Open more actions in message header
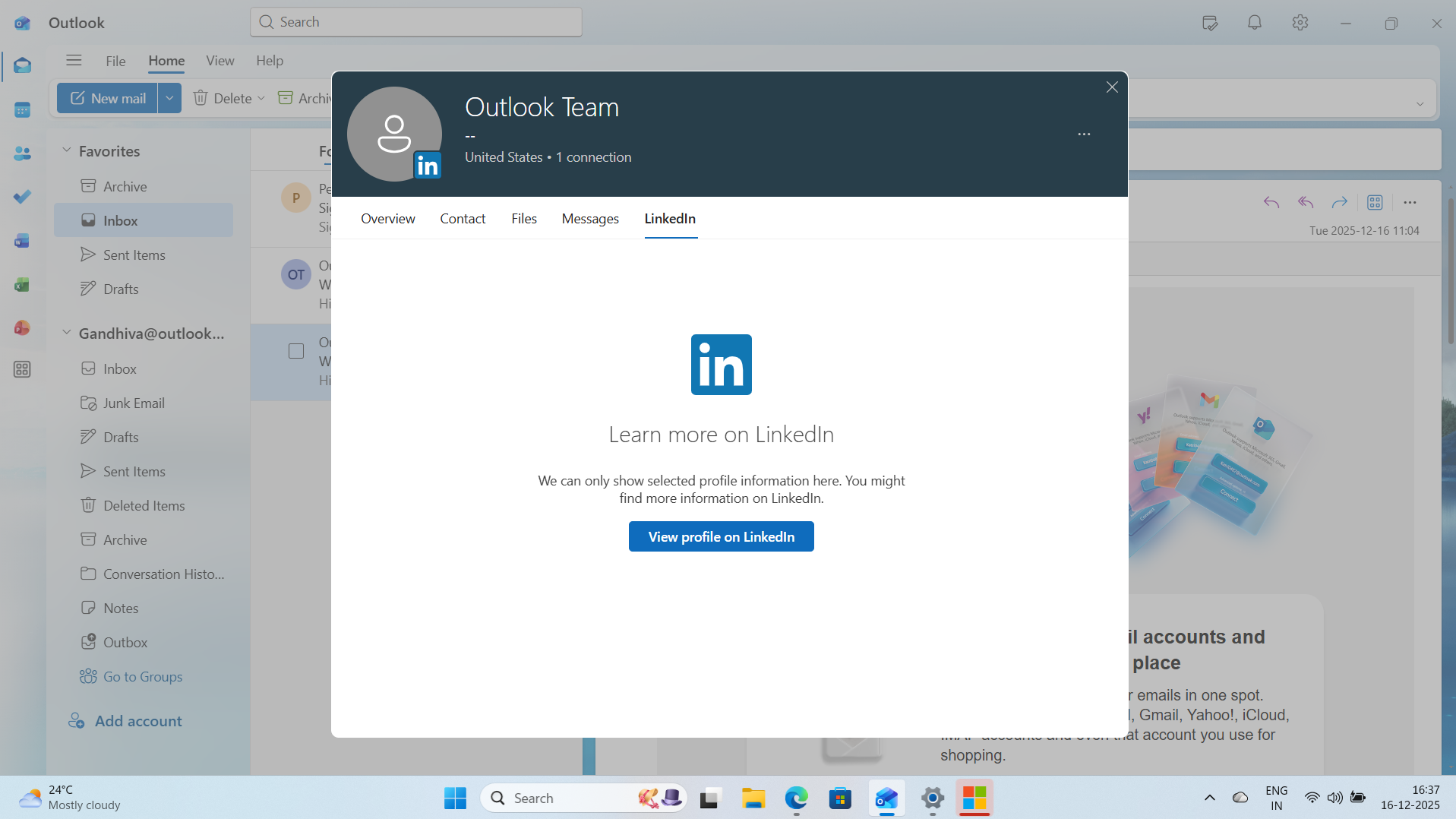1456x819 pixels. [1410, 202]
